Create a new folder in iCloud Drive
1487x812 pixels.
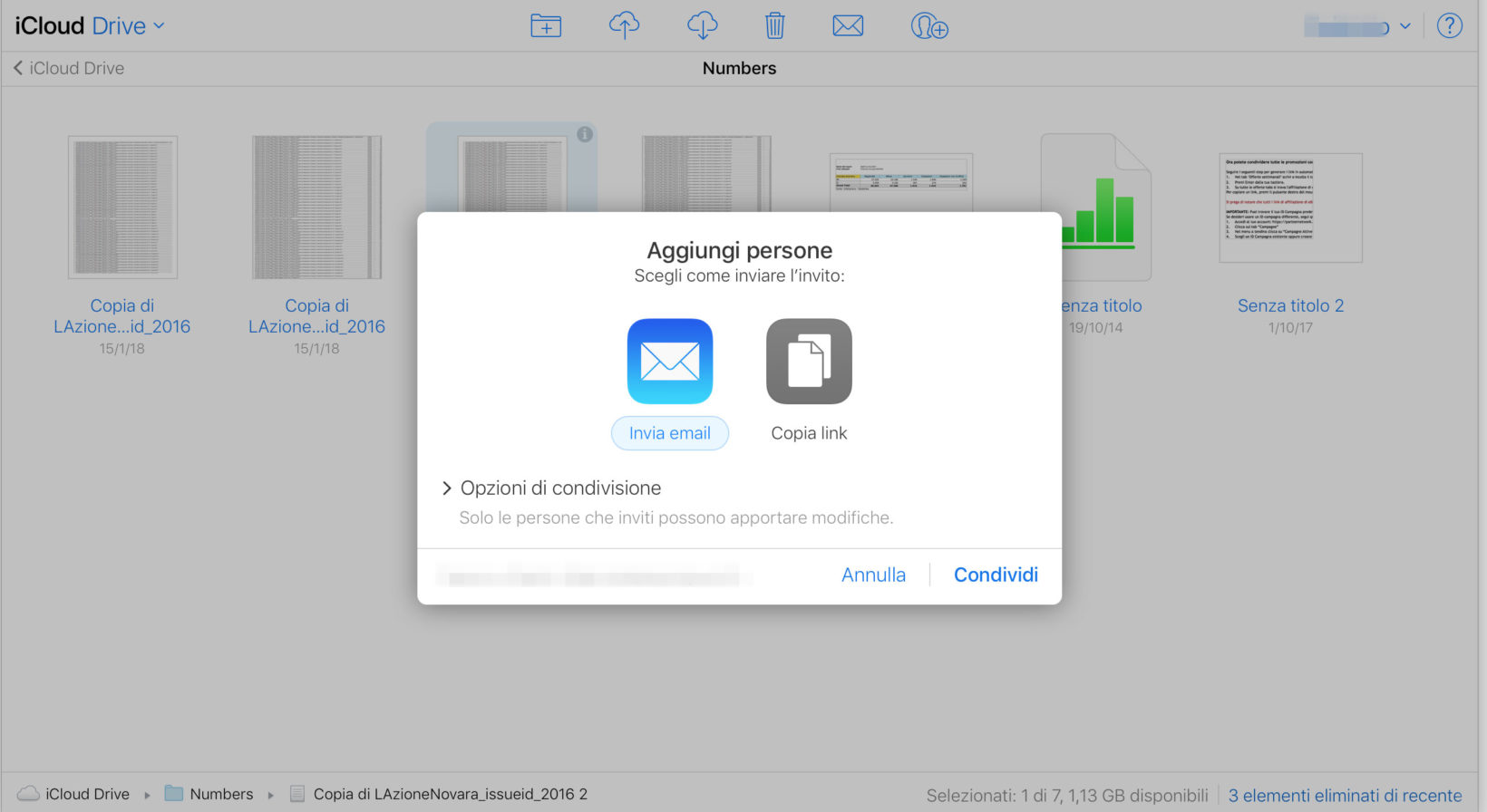[546, 26]
